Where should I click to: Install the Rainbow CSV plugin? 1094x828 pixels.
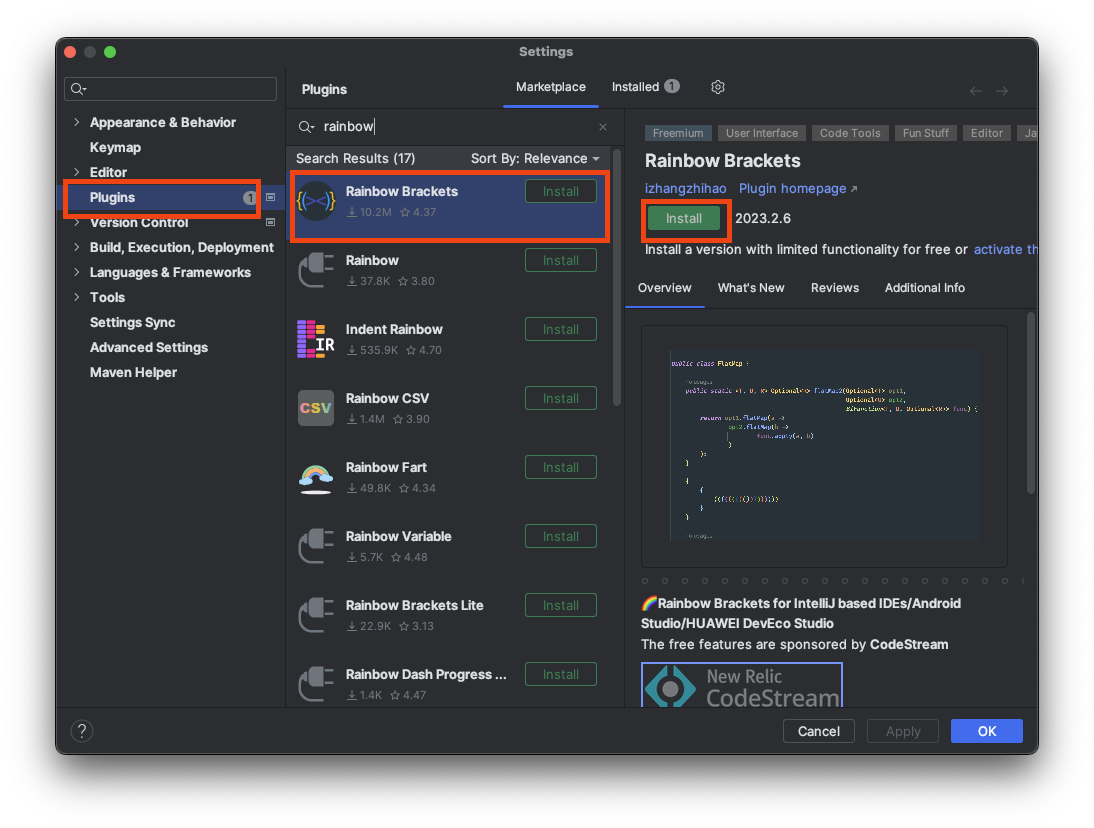tap(561, 399)
